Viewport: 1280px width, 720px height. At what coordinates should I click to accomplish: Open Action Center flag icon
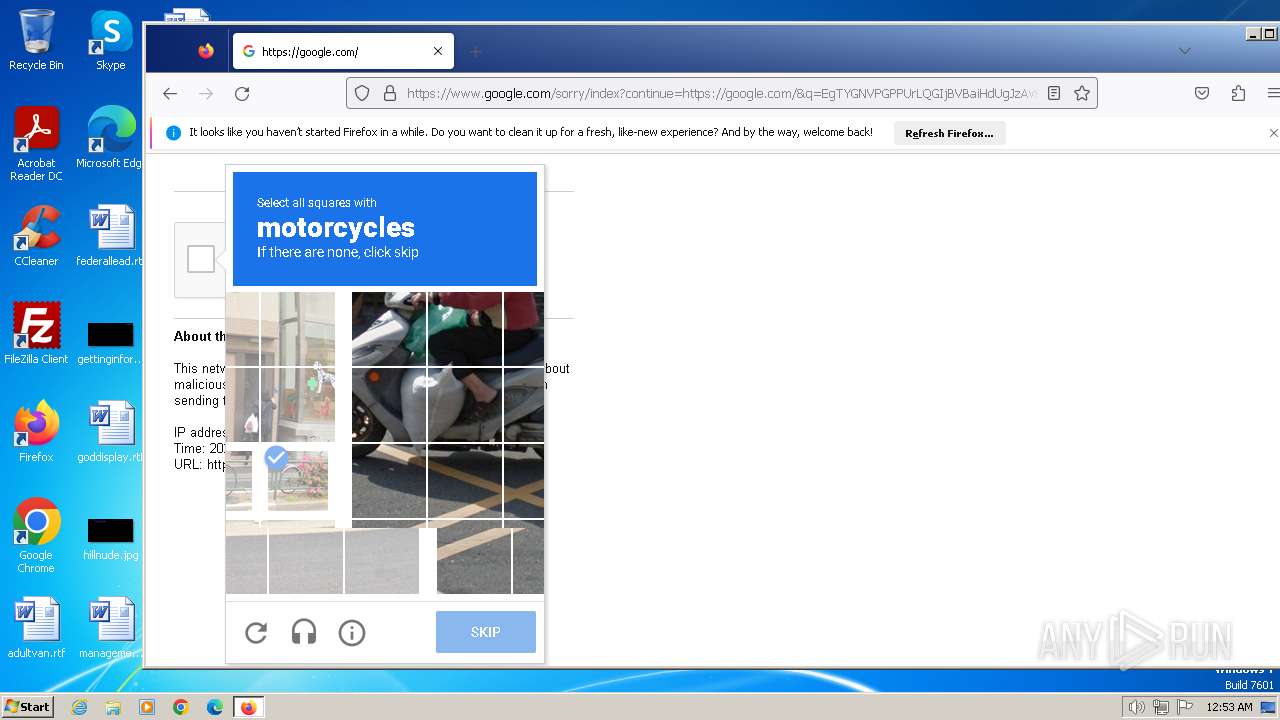click(x=1185, y=707)
